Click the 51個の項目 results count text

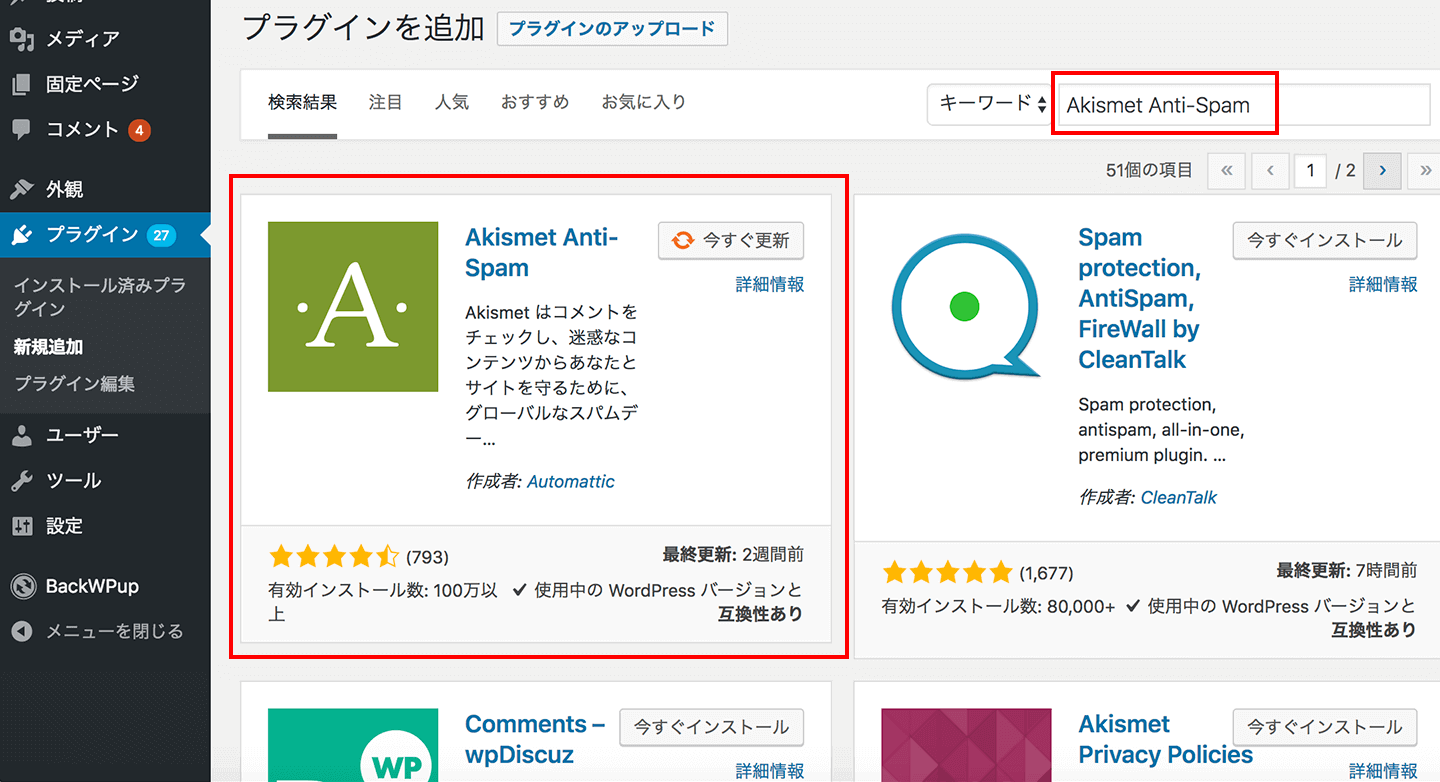point(1149,171)
